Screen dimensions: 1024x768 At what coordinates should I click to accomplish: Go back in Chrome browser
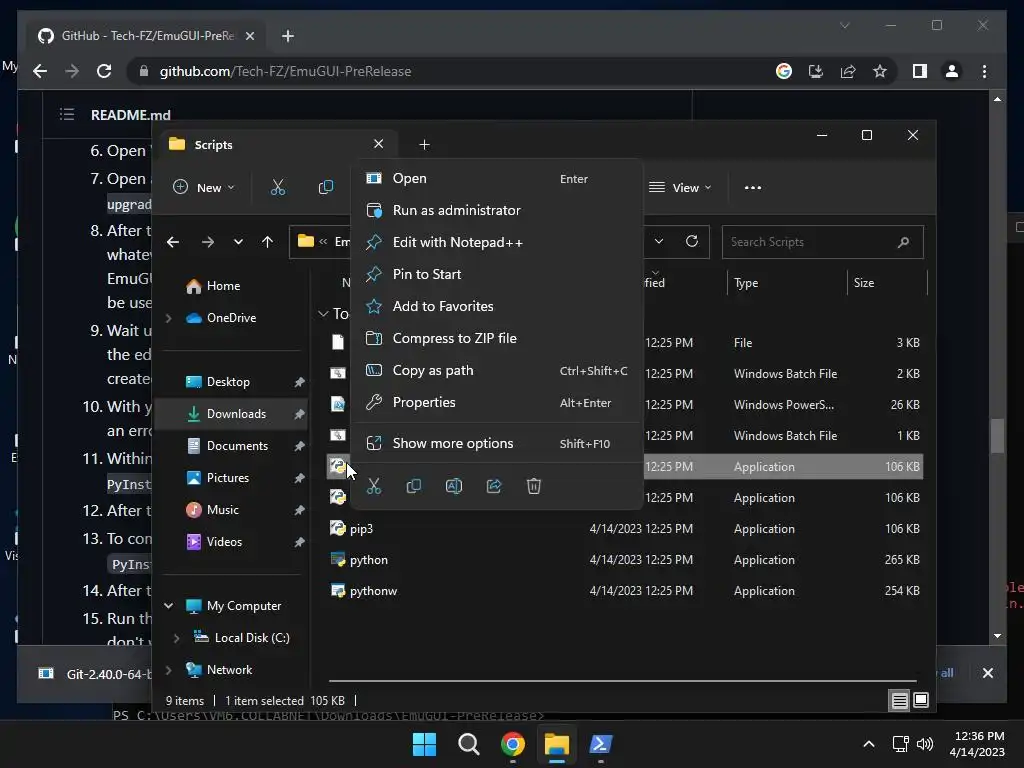coord(40,71)
